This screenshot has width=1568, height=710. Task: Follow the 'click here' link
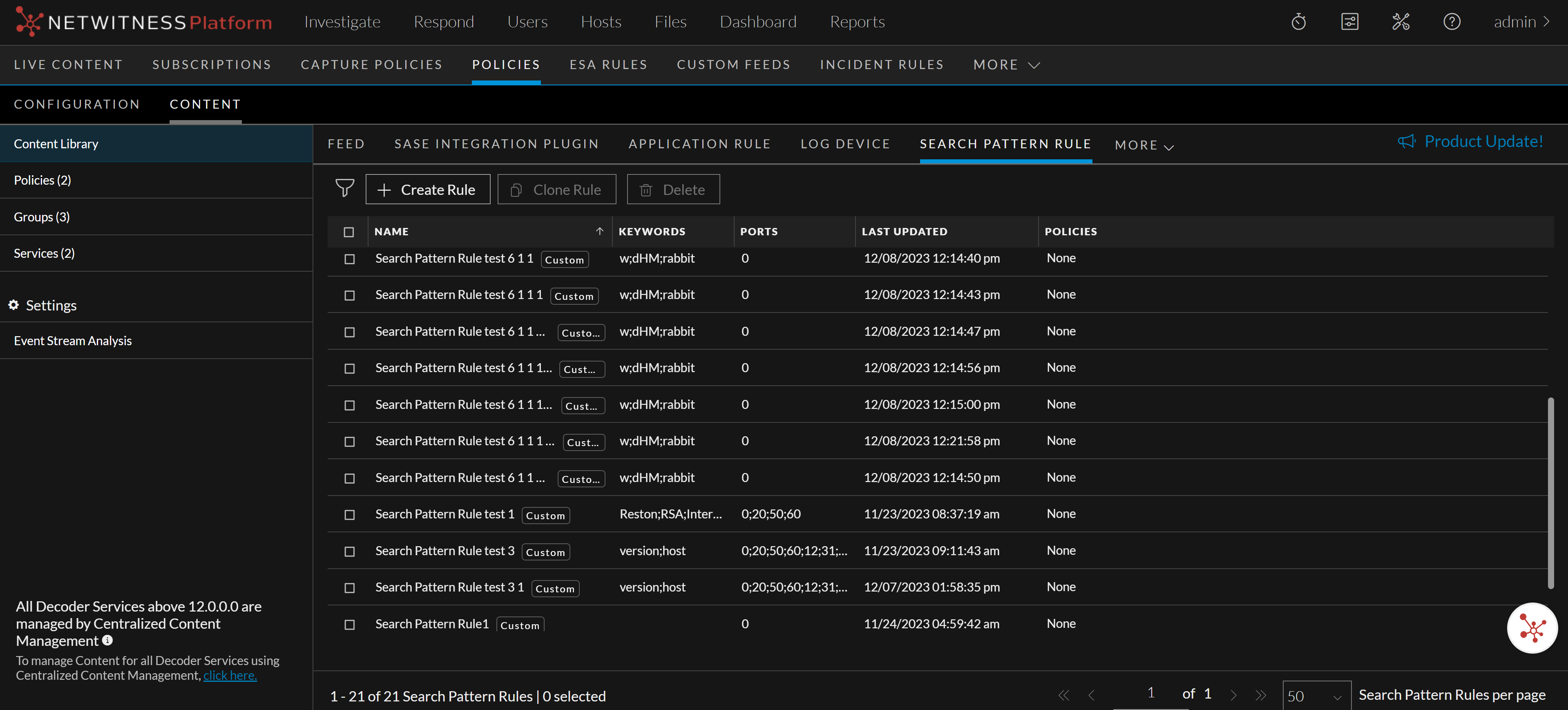coord(230,675)
